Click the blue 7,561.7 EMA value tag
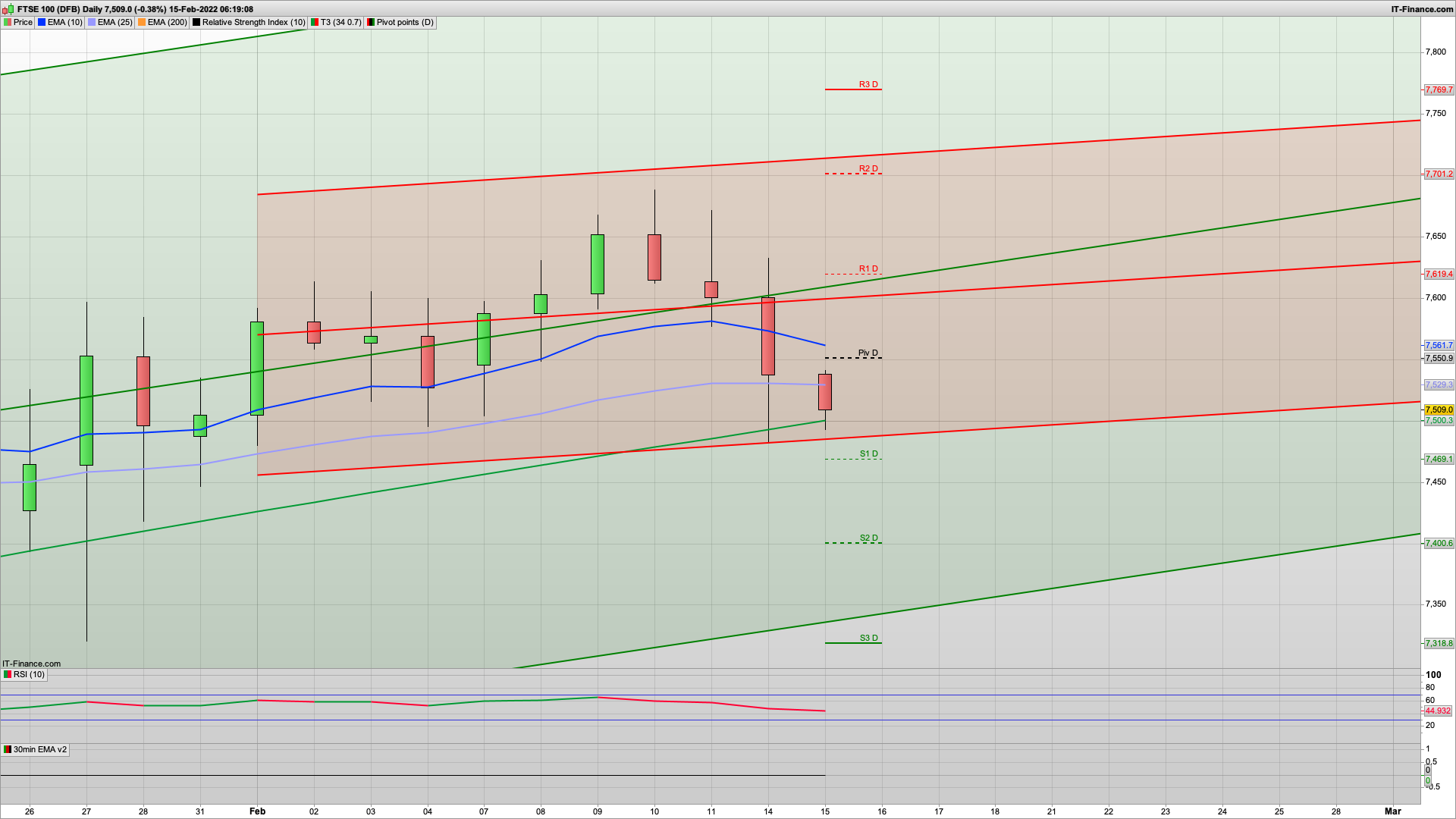 pyautogui.click(x=1439, y=345)
